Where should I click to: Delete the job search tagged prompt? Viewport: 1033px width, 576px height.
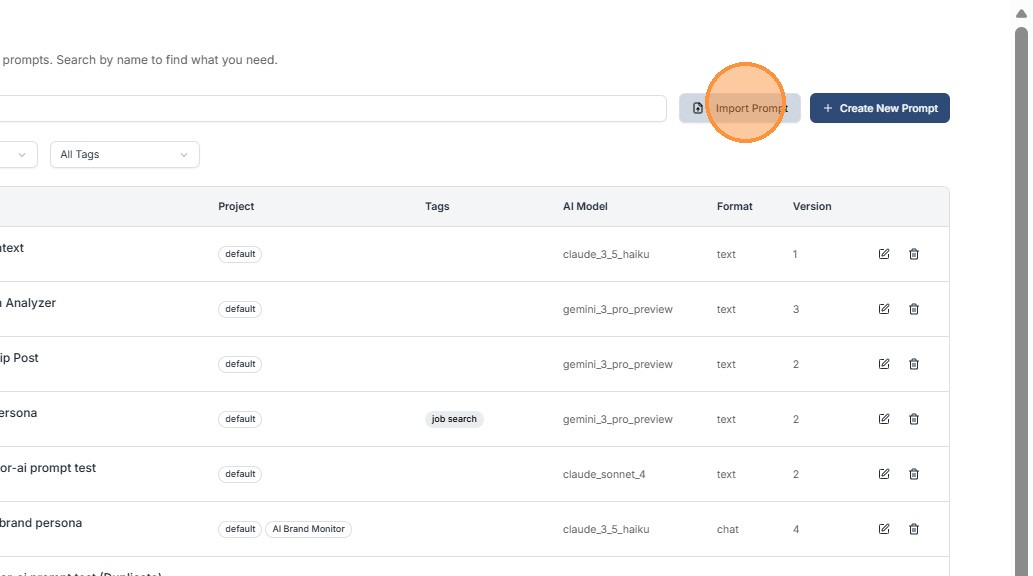pyautogui.click(x=914, y=419)
